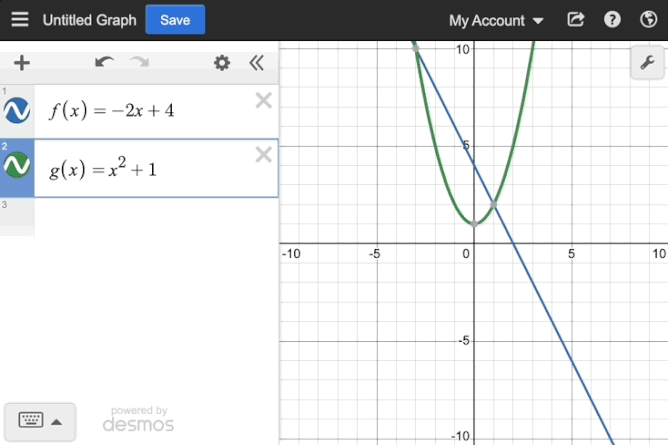Undo the last action

pyautogui.click(x=104, y=63)
